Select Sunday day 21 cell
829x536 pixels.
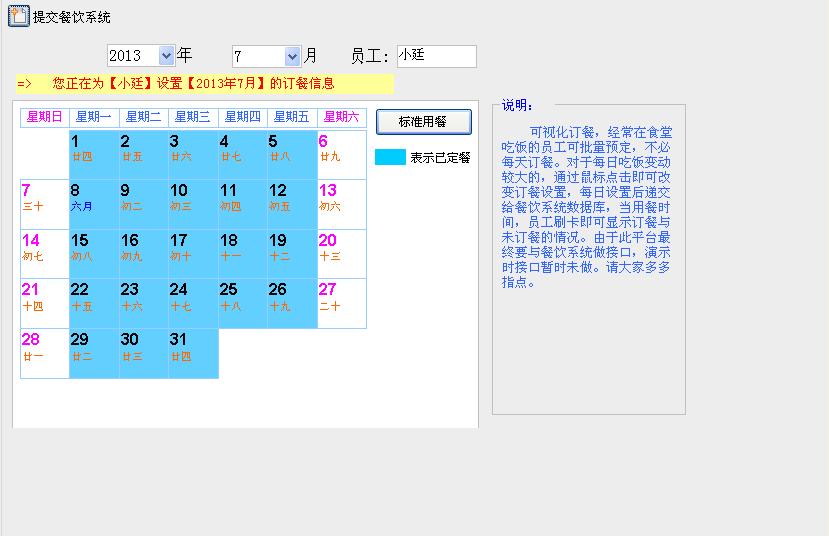pyautogui.click(x=45, y=304)
